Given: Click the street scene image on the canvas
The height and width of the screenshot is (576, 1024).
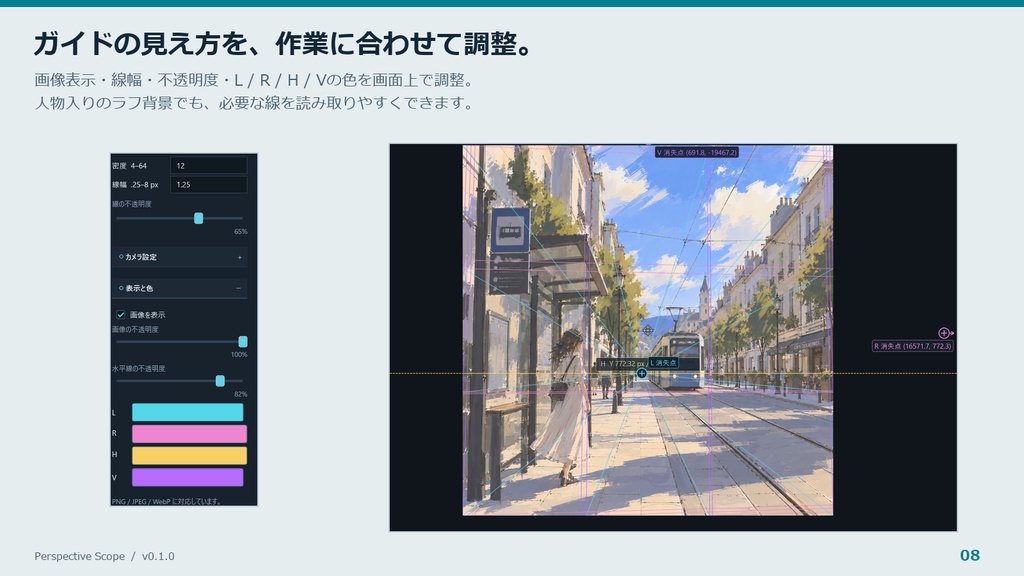Looking at the screenshot, I should 648,330.
